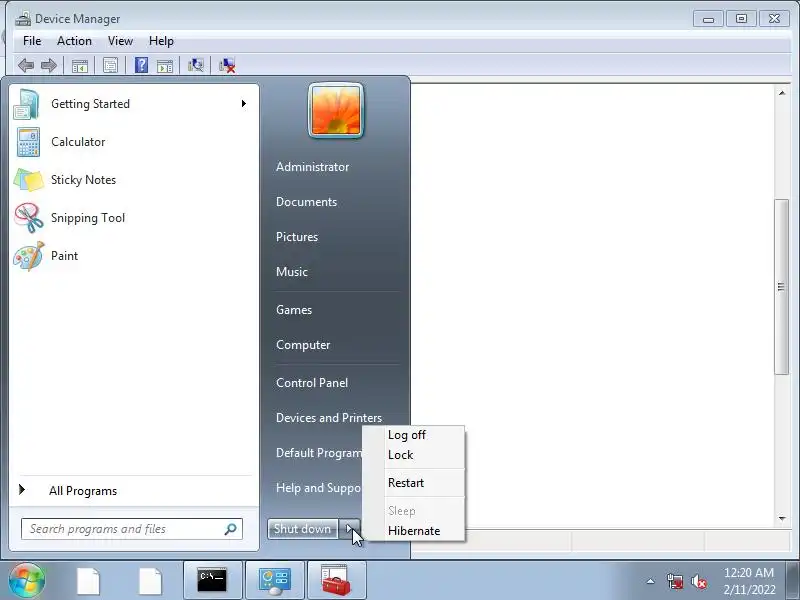
Task: Click the network status tray icon
Action: [x=675, y=581]
